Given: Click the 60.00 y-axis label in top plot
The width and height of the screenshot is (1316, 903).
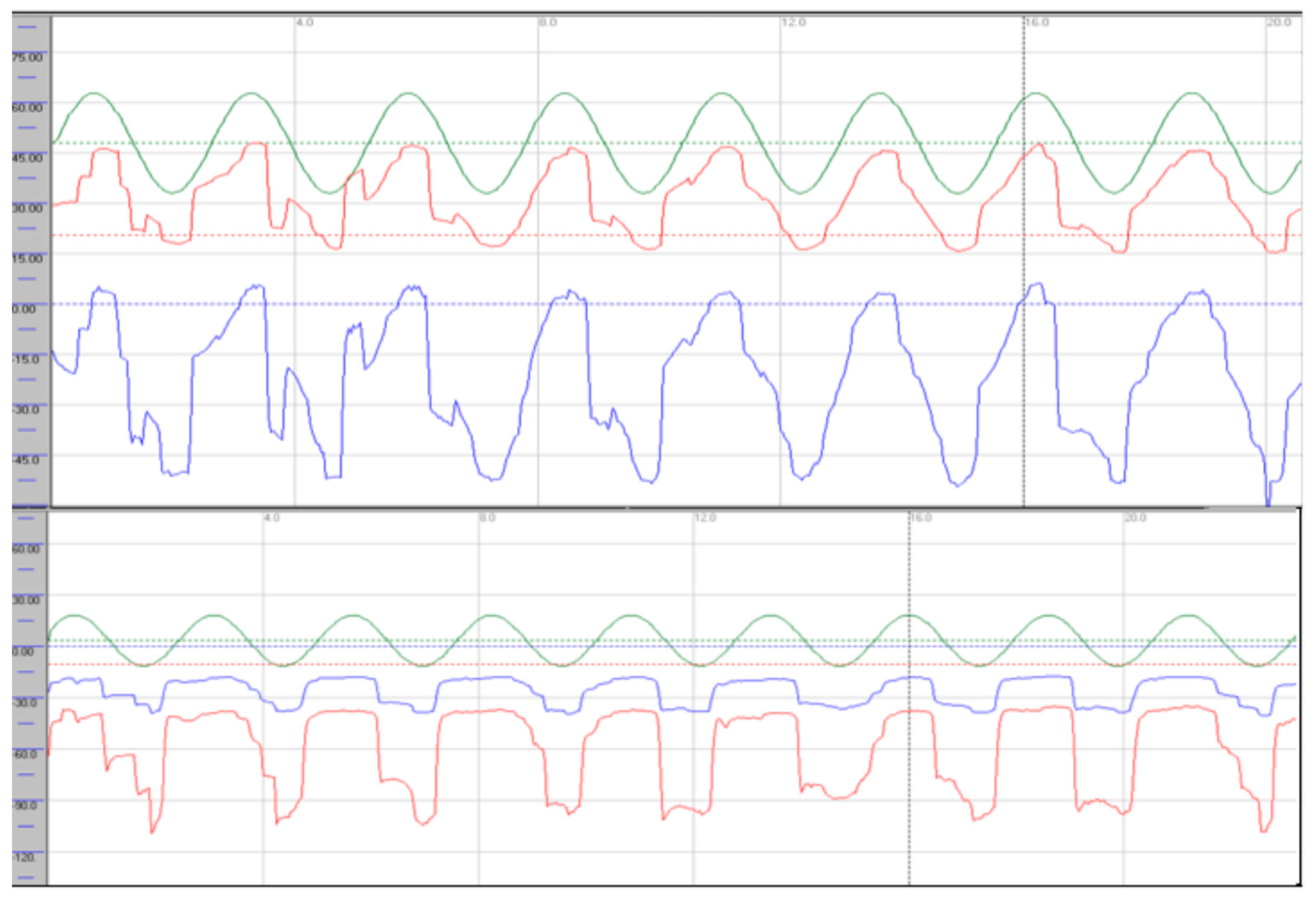Looking at the screenshot, I should pos(27,108).
